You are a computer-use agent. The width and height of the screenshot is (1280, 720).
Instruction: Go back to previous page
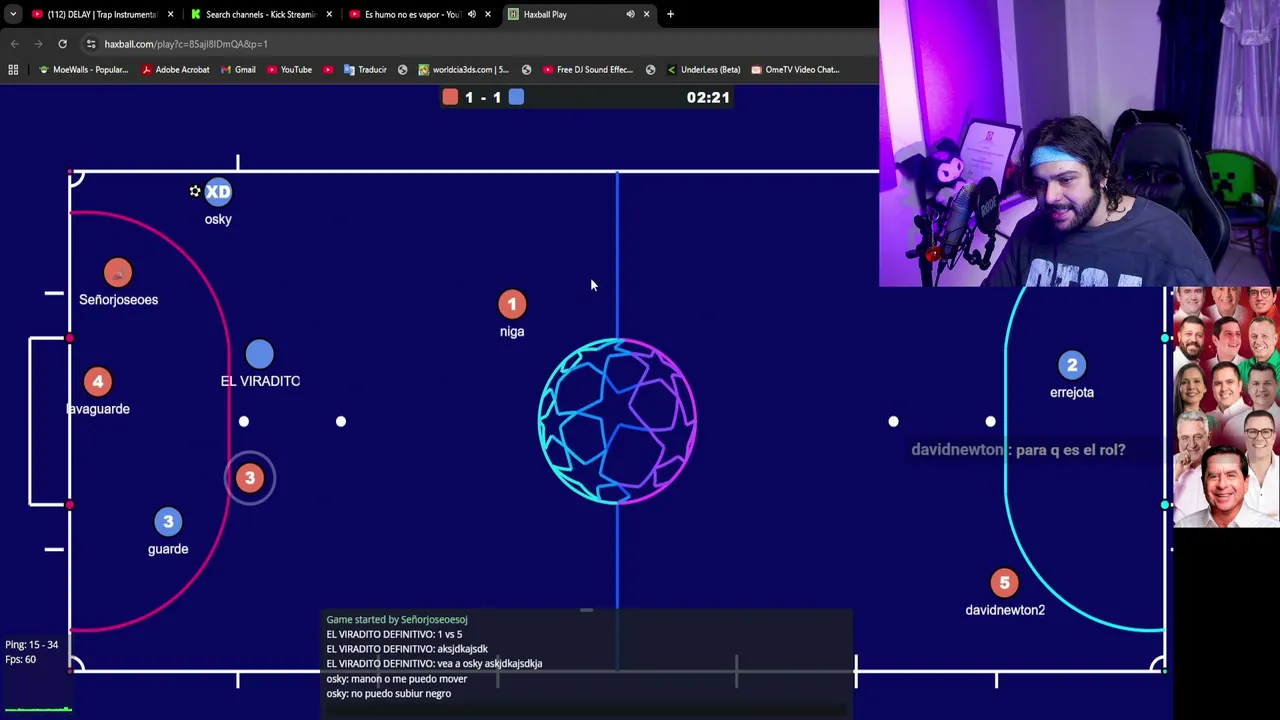tap(14, 44)
